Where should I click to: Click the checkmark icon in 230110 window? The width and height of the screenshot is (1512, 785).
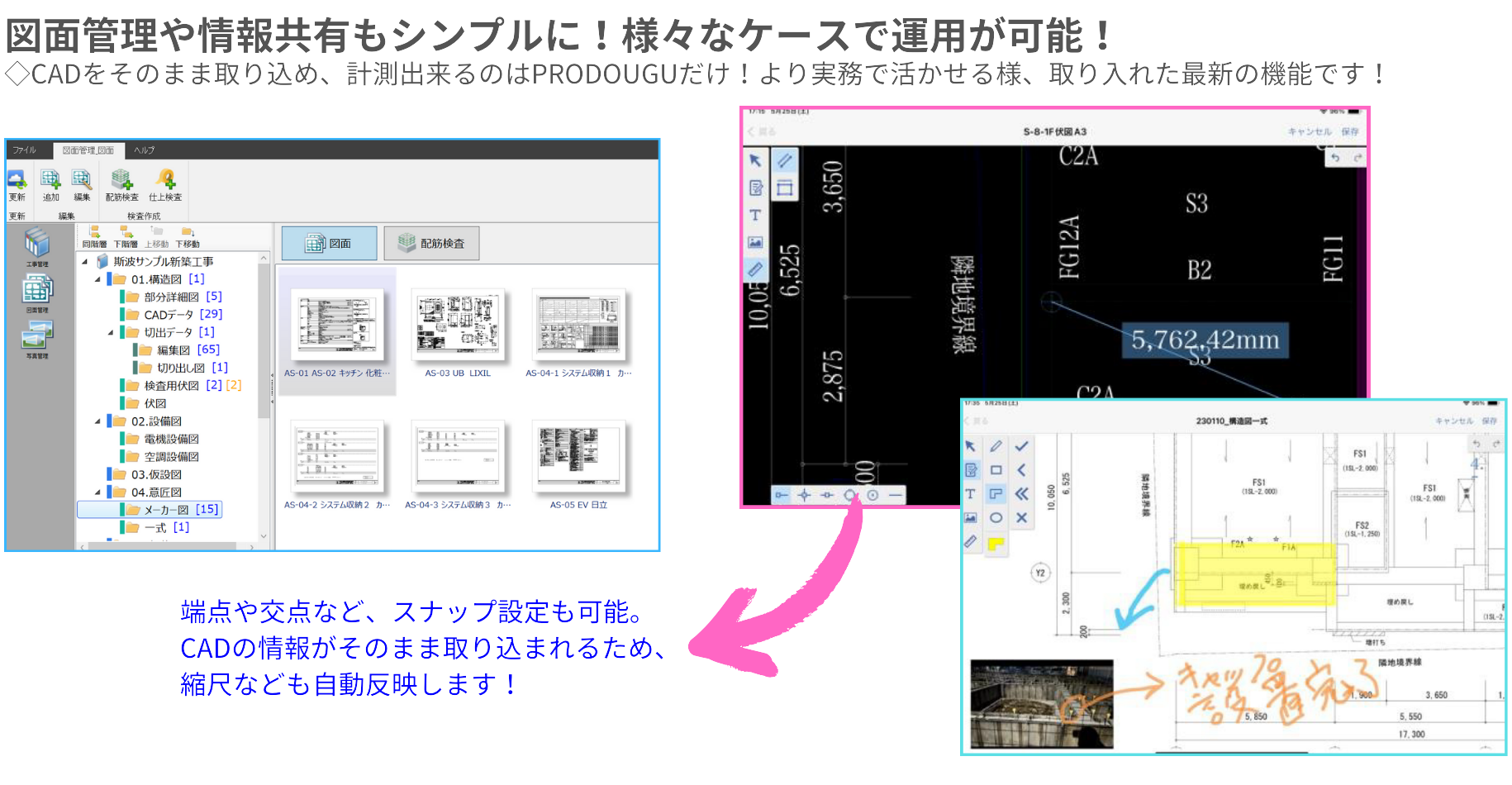click(1022, 446)
